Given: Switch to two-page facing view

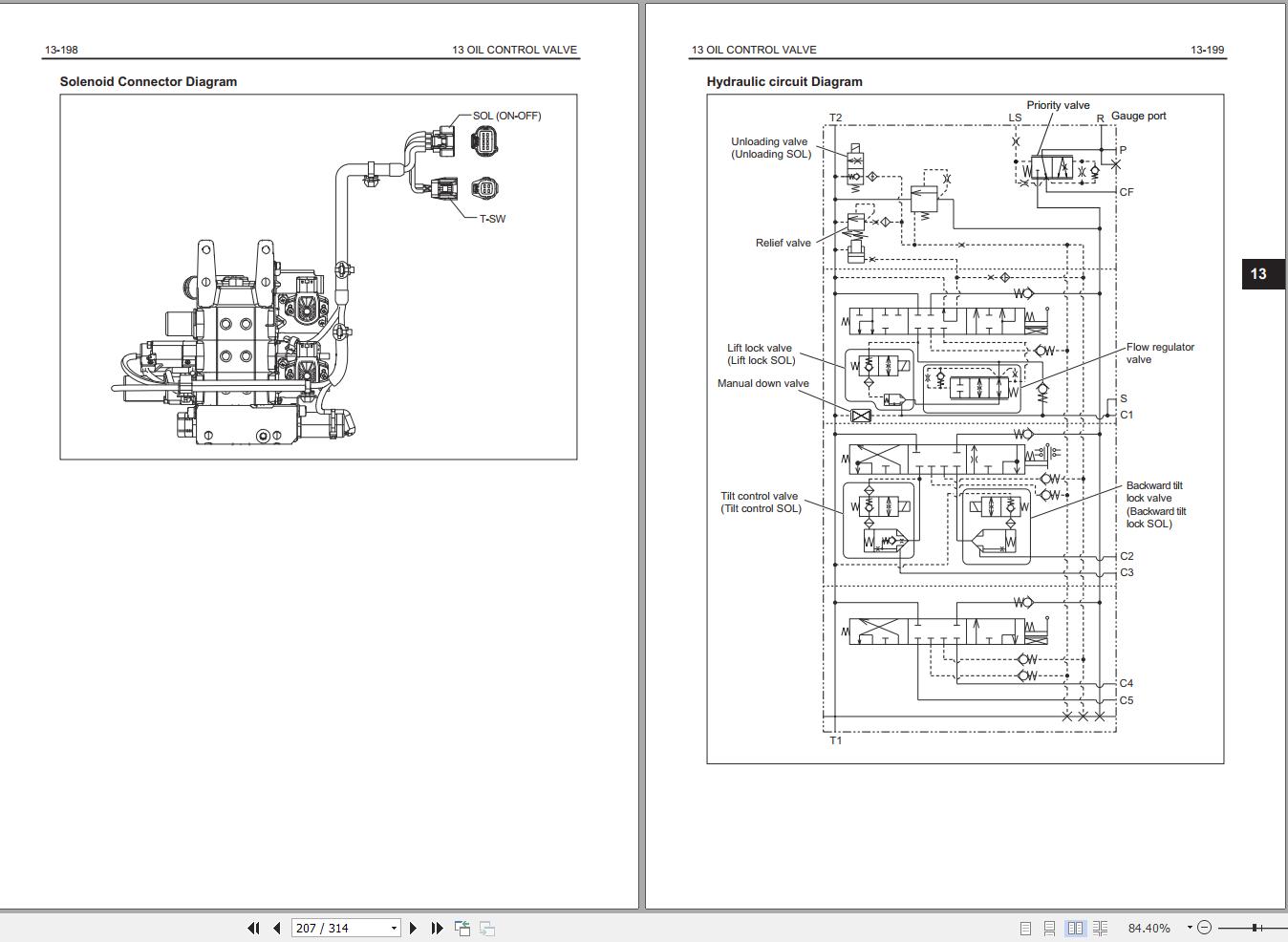Looking at the screenshot, I should pos(1075,928).
